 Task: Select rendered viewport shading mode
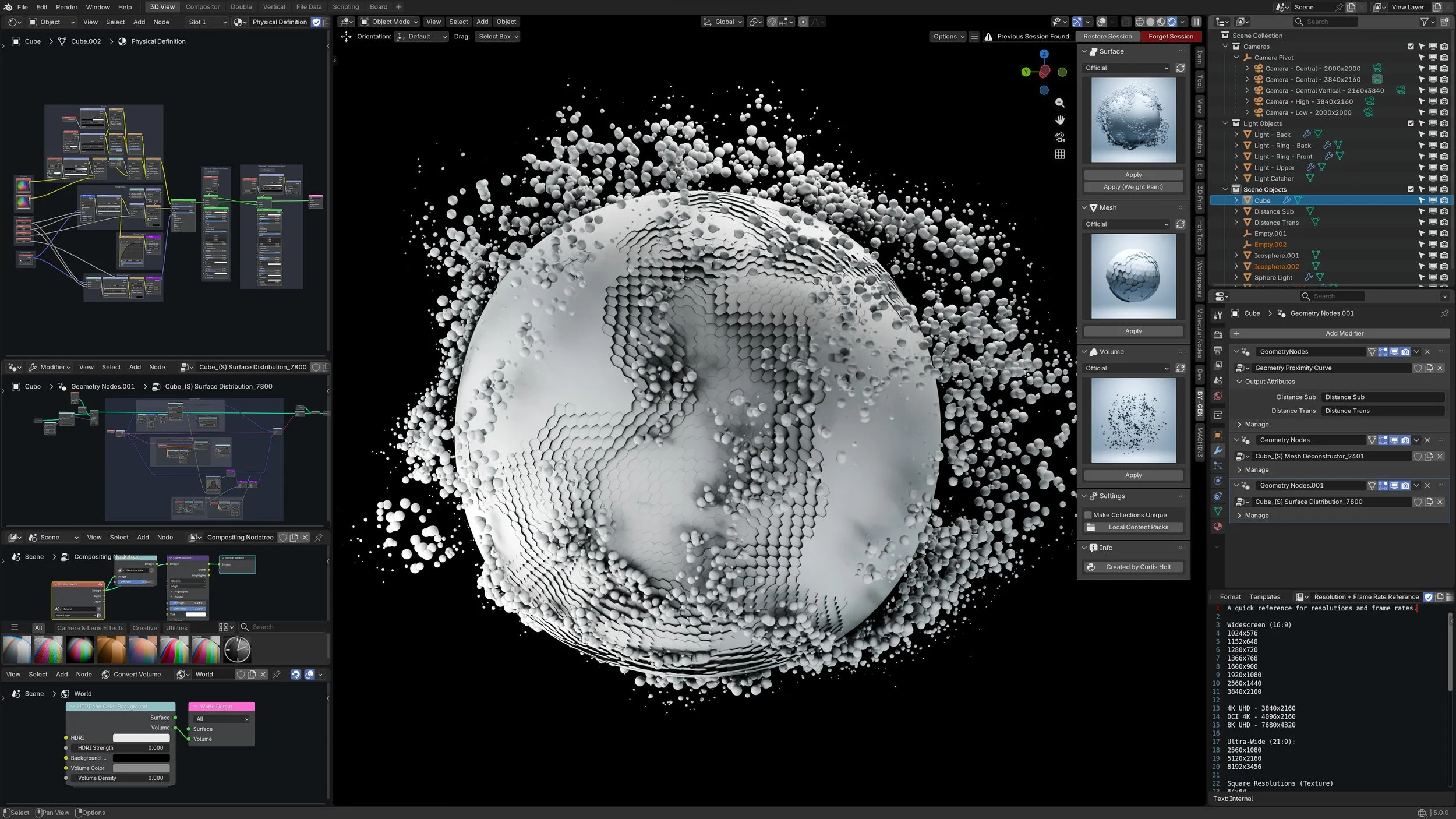click(x=1172, y=22)
